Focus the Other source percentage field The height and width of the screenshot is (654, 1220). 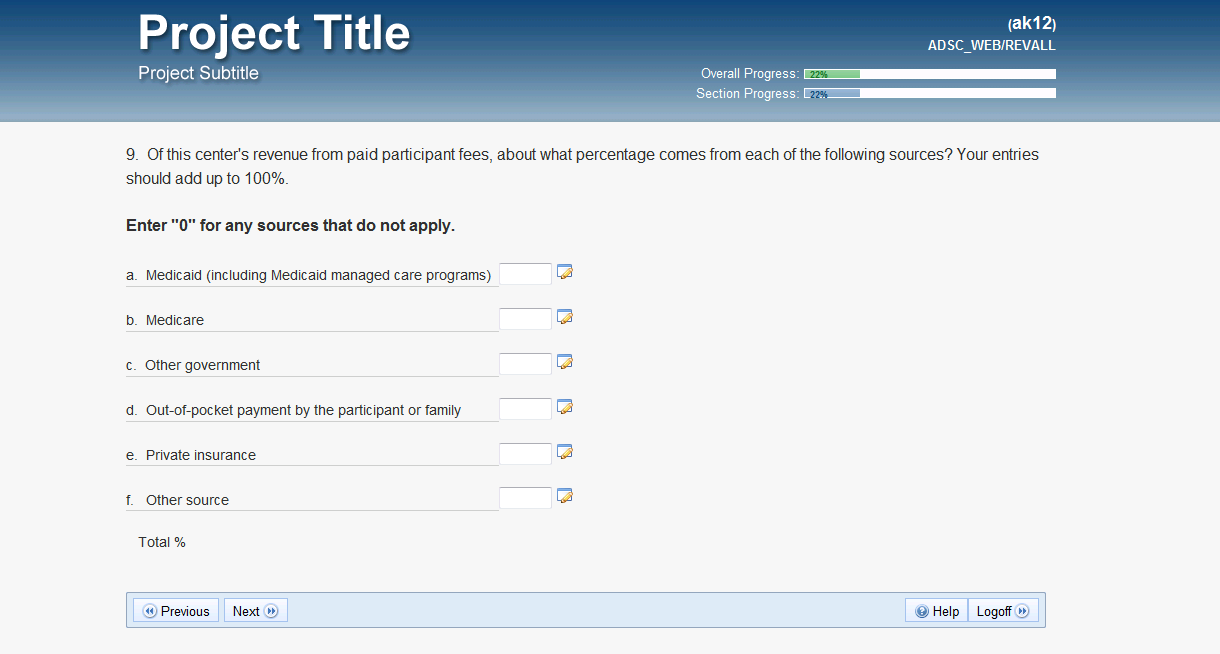[525, 498]
